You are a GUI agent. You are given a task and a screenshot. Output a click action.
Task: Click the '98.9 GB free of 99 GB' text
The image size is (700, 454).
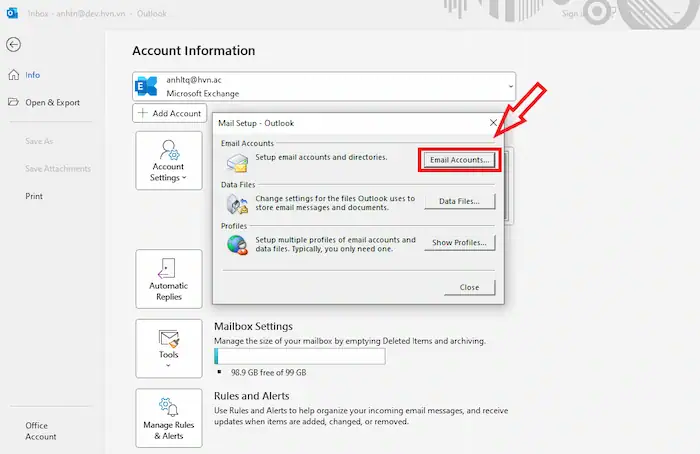(268, 372)
